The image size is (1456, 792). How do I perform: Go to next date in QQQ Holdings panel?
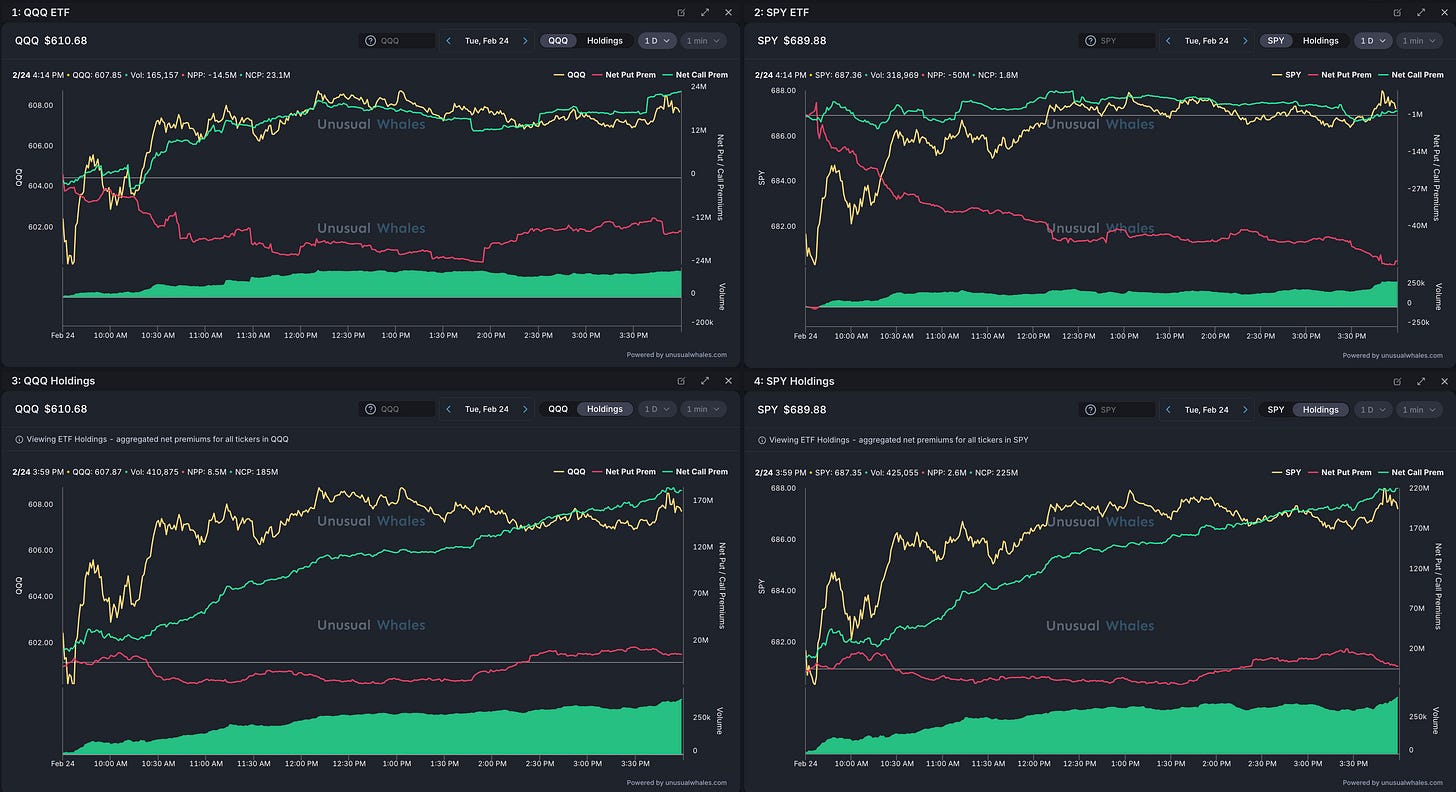[x=525, y=409]
